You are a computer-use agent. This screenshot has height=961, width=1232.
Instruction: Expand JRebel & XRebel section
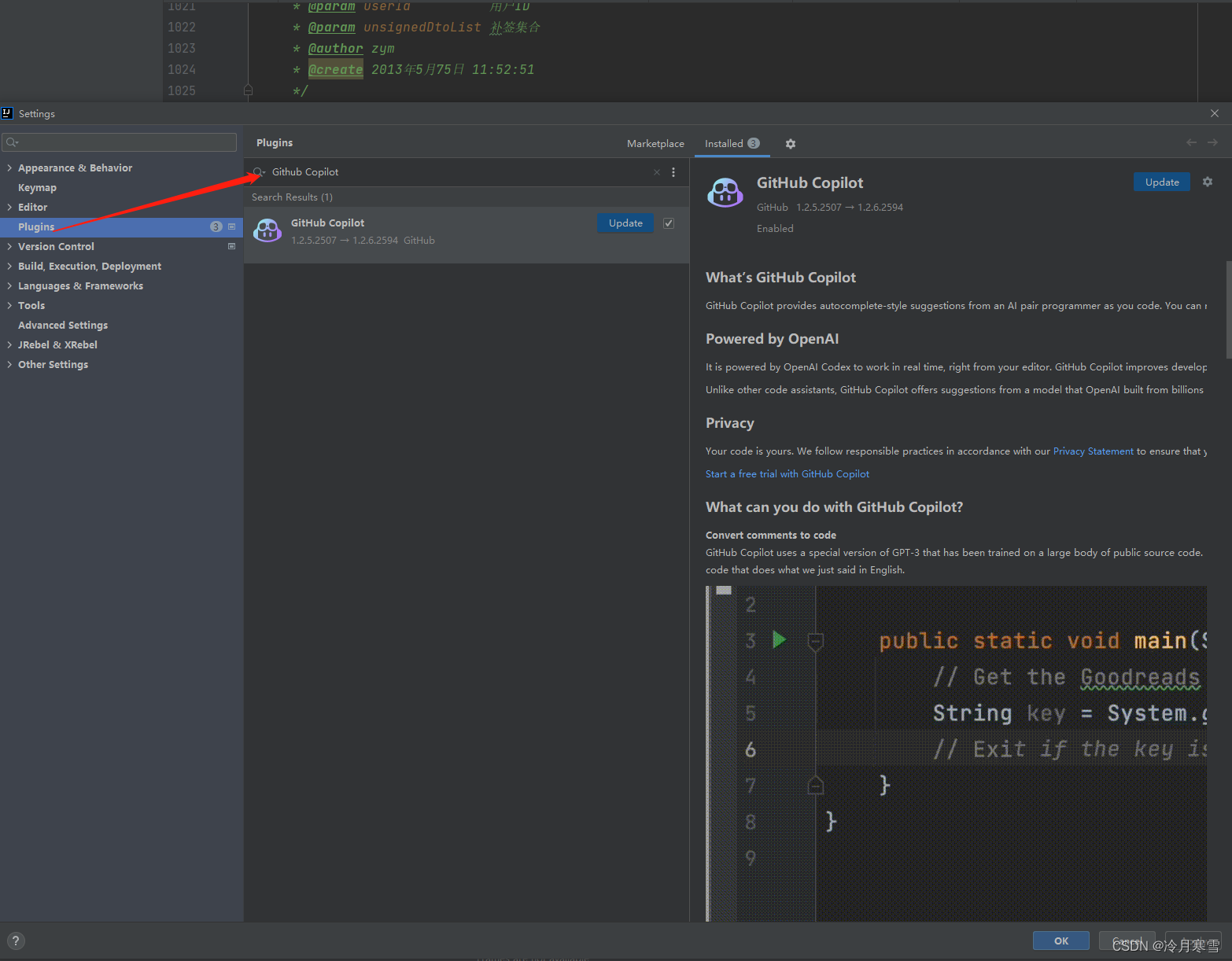tap(9, 344)
